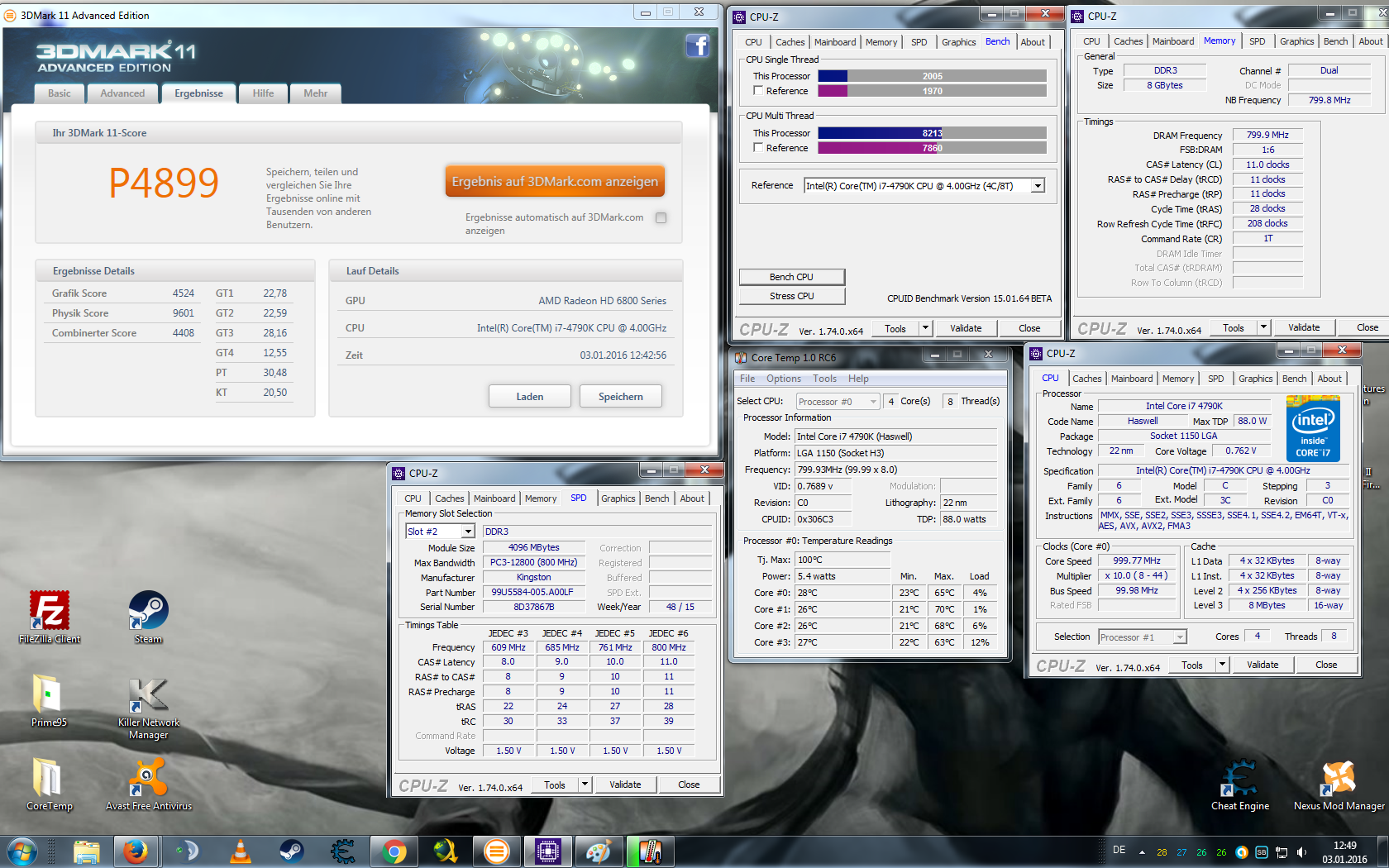Viewport: 1389px width, 868px height.
Task: Click the Avast icon in system tray
Action: click(1242, 852)
